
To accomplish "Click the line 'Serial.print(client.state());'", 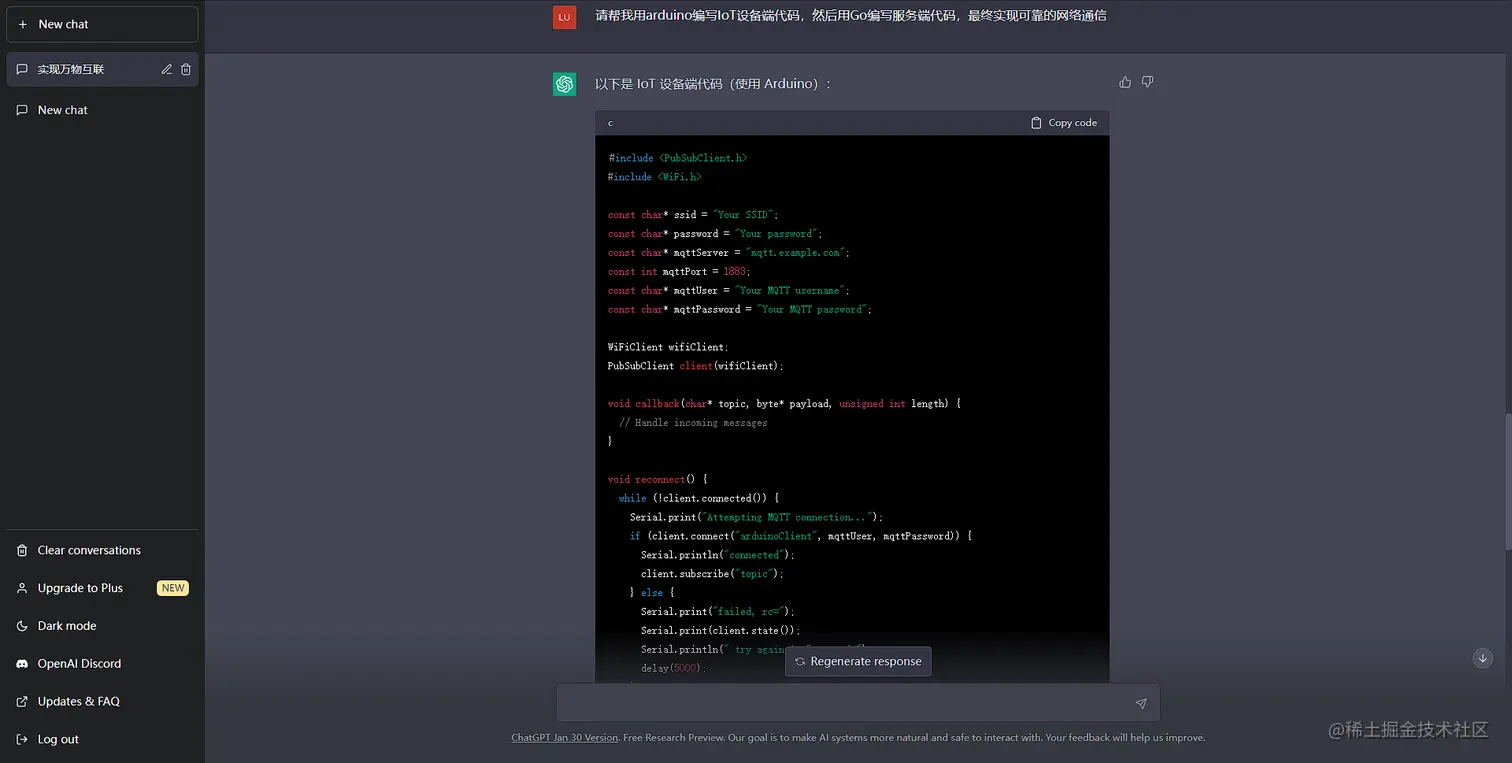I will click(x=721, y=630).
